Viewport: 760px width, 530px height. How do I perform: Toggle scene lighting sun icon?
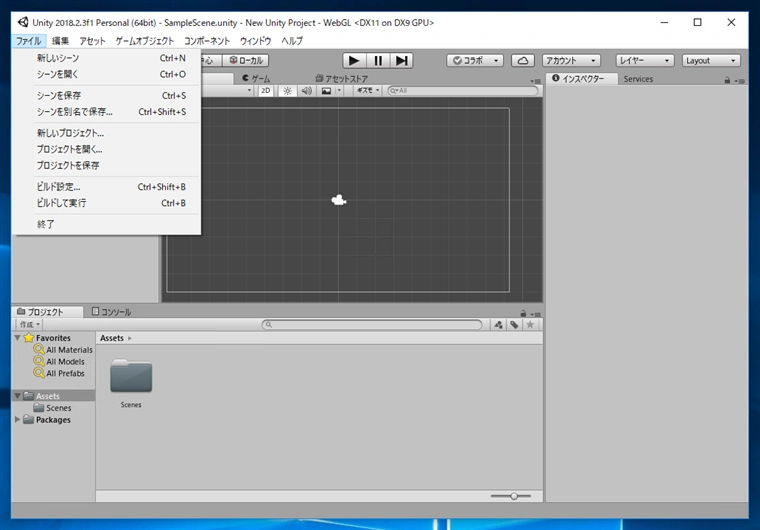pyautogui.click(x=287, y=91)
